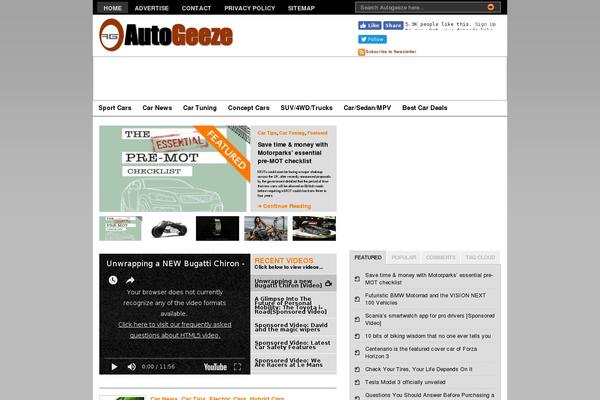
Task: Select the green car slider thumbnail
Action: click(x=314, y=229)
